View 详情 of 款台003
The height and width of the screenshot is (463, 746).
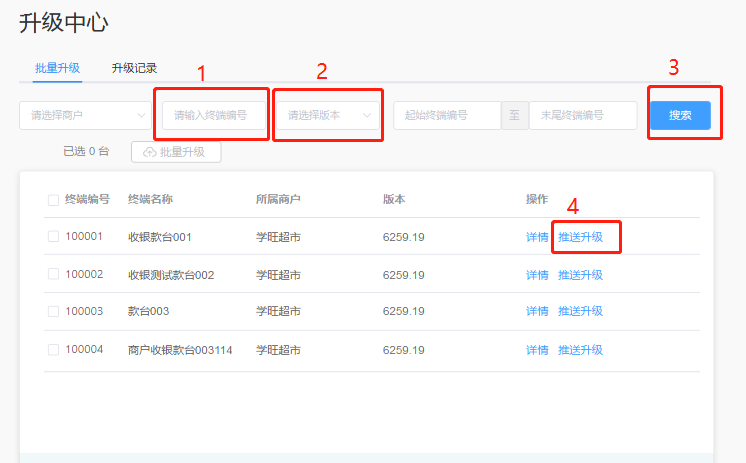click(537, 311)
